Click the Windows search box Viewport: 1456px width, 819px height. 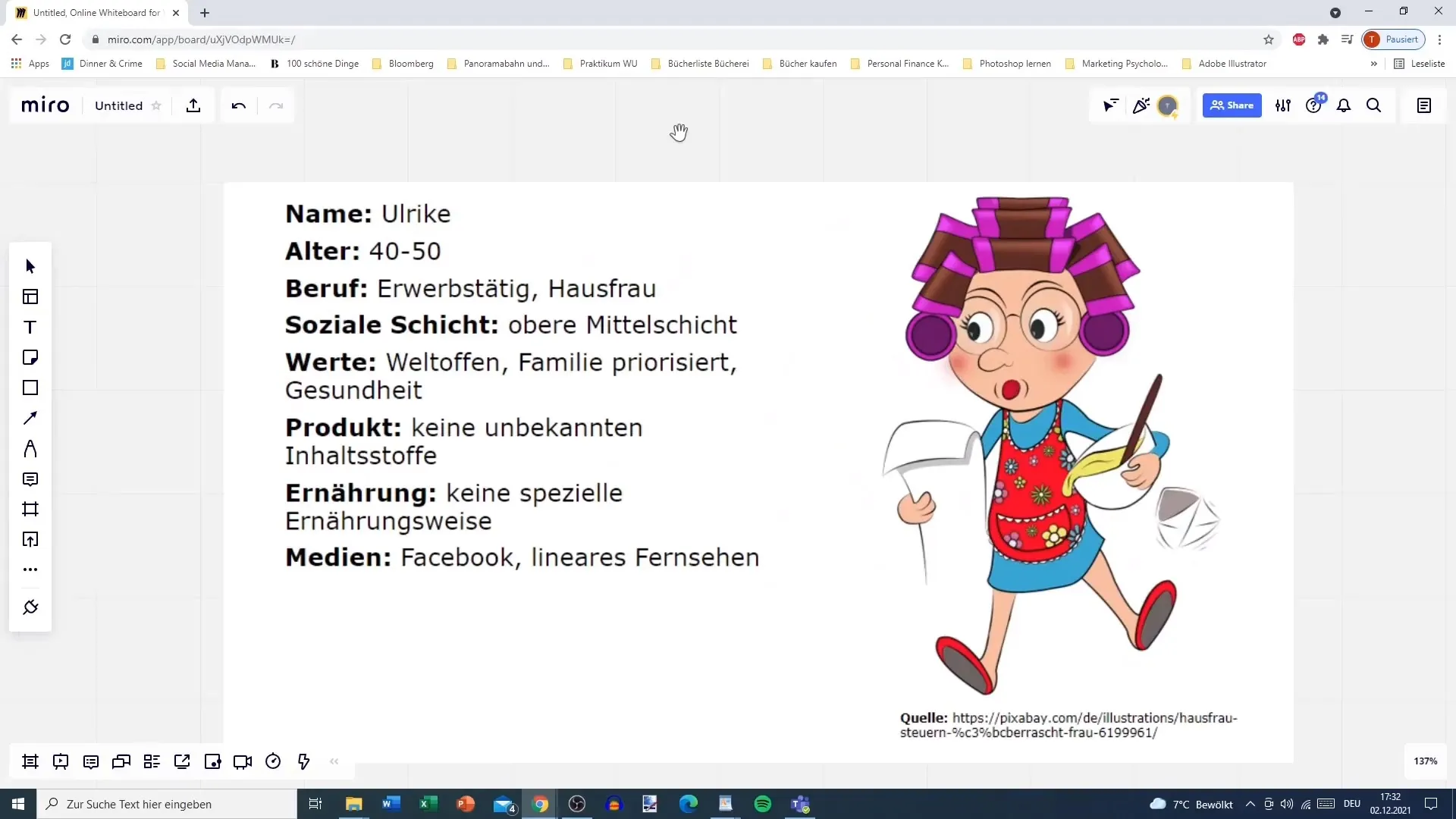point(167,804)
